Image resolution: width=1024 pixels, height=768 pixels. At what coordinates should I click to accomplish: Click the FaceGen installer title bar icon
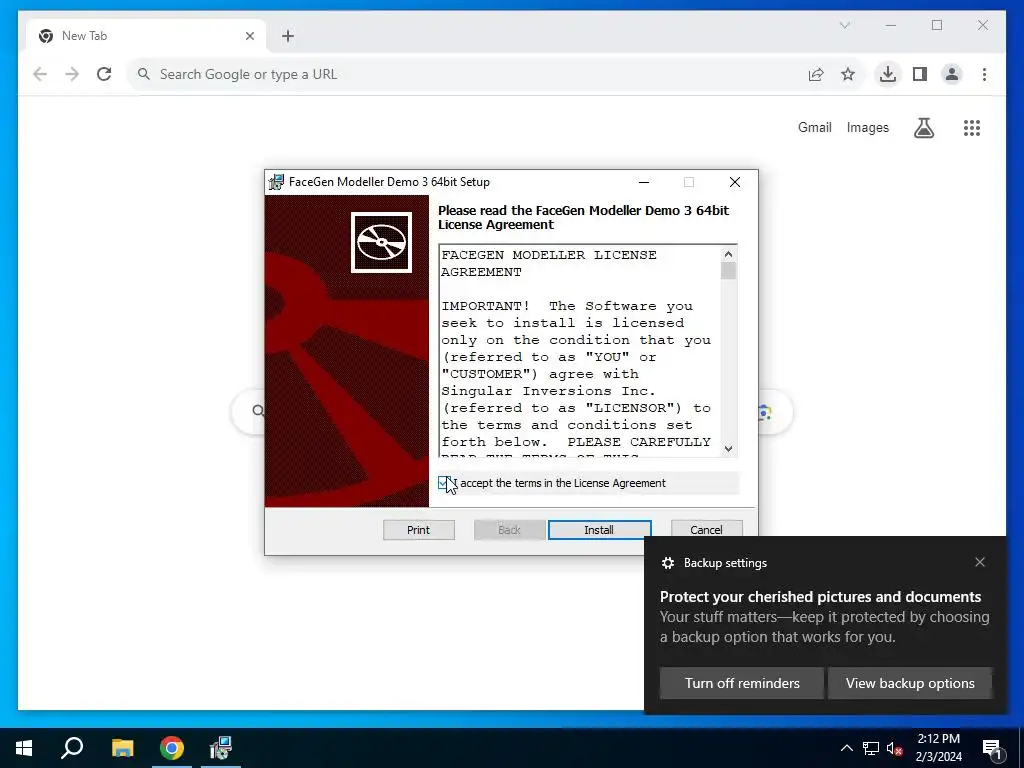(276, 182)
